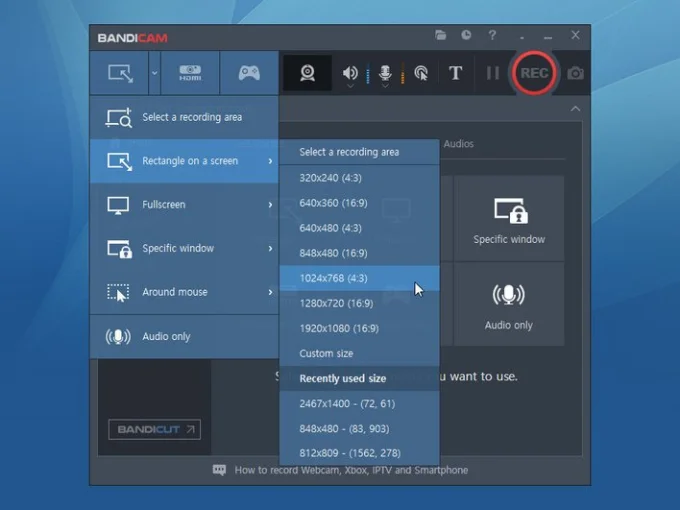Click the speaker volume level meter

[368, 73]
